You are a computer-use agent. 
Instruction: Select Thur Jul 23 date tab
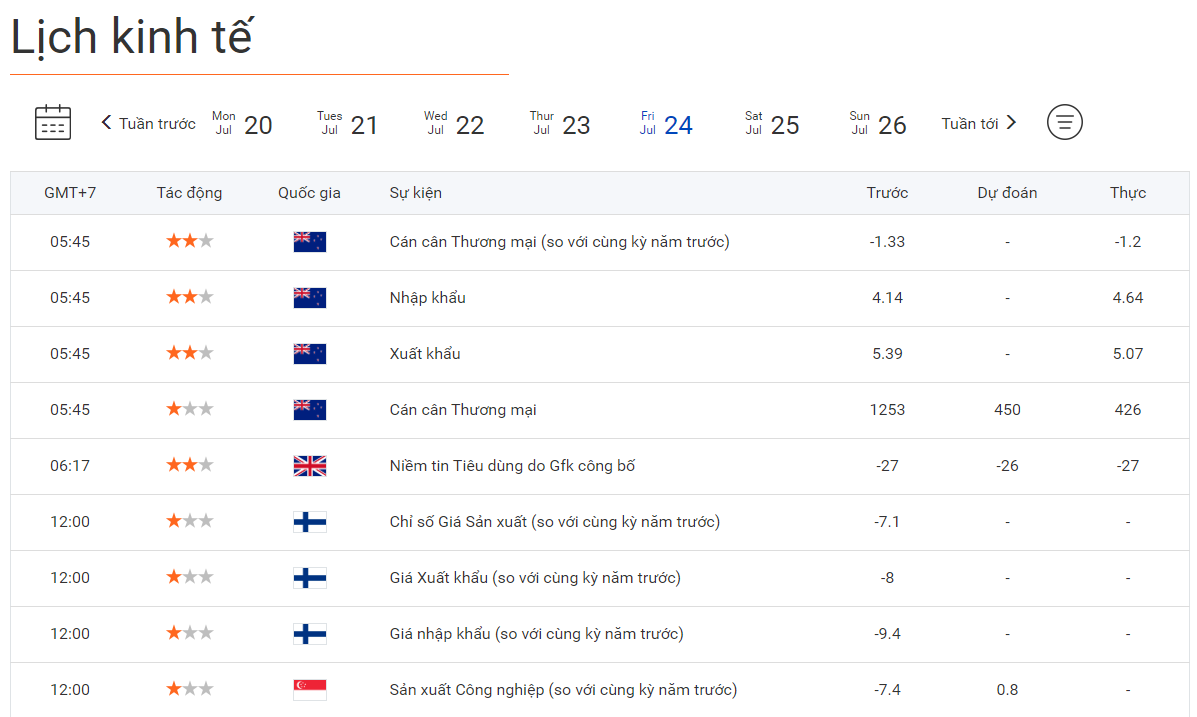560,124
